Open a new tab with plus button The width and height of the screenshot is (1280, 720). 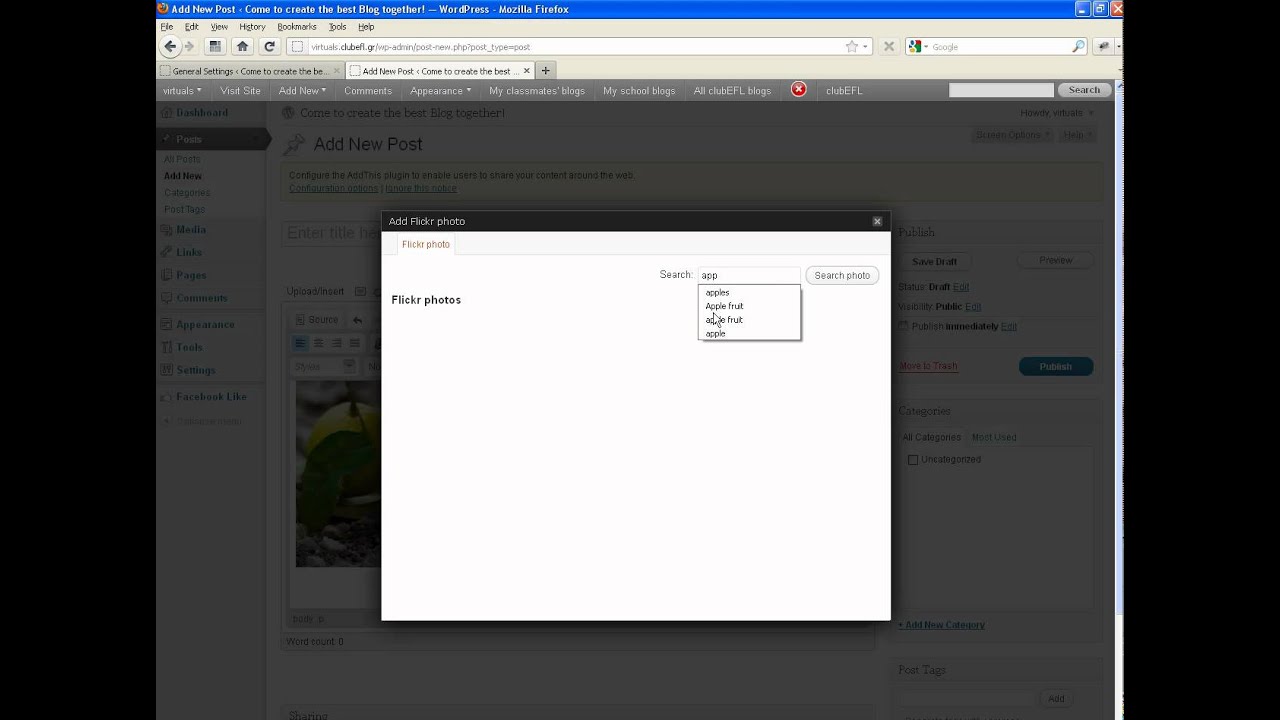[x=545, y=71]
